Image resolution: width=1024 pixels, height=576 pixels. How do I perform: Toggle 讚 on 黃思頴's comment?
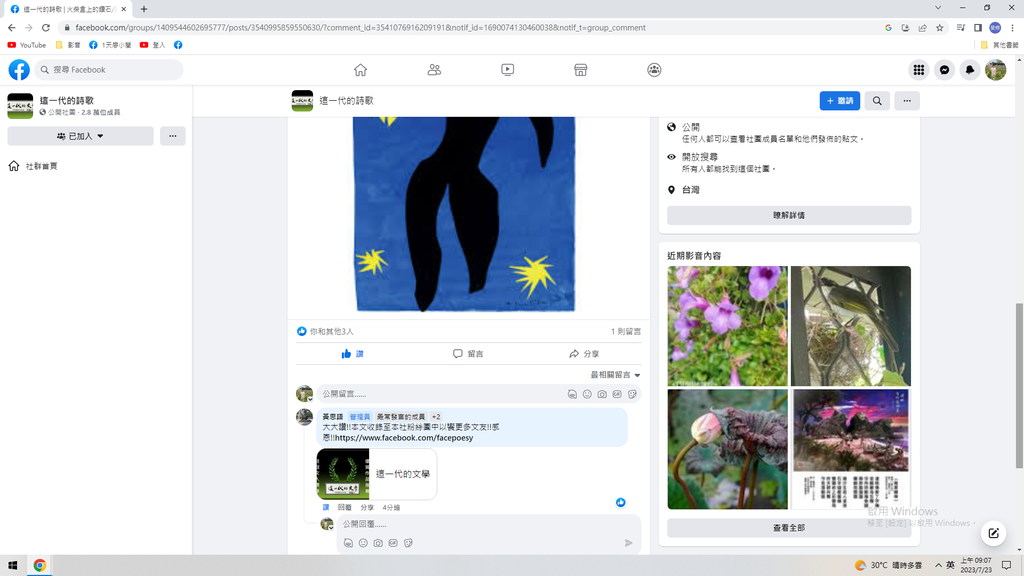click(326, 508)
